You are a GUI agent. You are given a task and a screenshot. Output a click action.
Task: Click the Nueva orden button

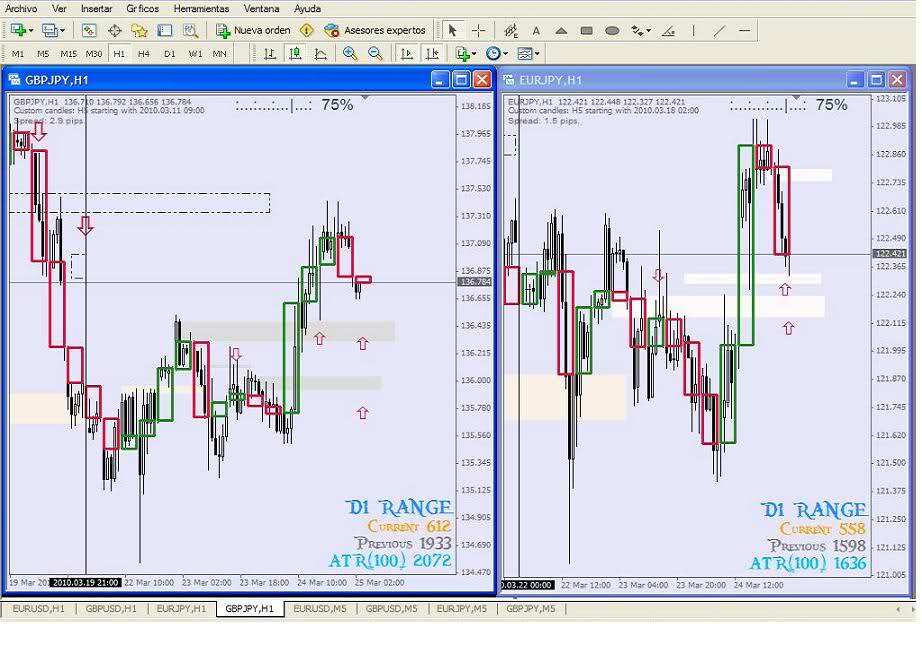(253, 31)
